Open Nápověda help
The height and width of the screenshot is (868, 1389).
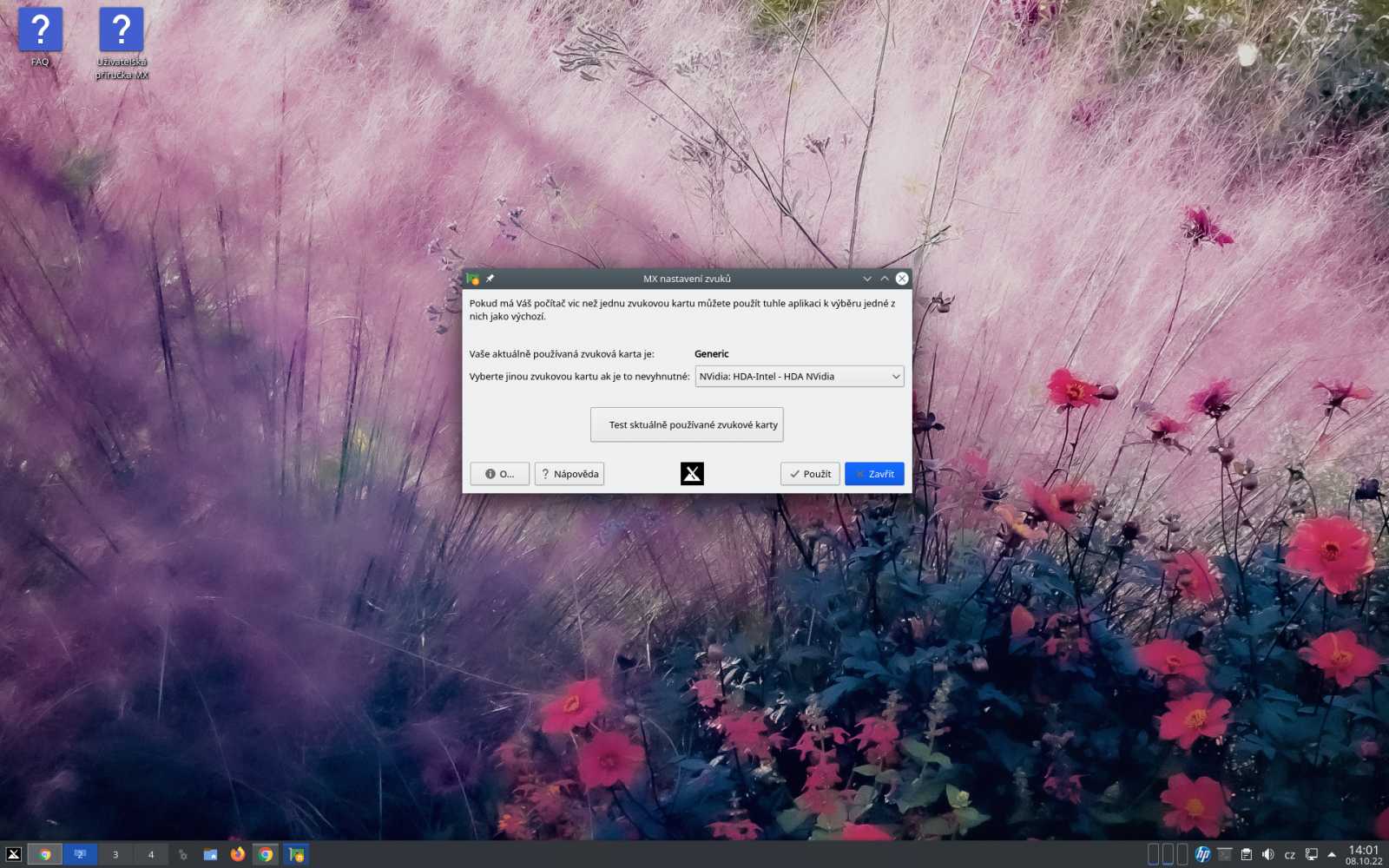(569, 474)
